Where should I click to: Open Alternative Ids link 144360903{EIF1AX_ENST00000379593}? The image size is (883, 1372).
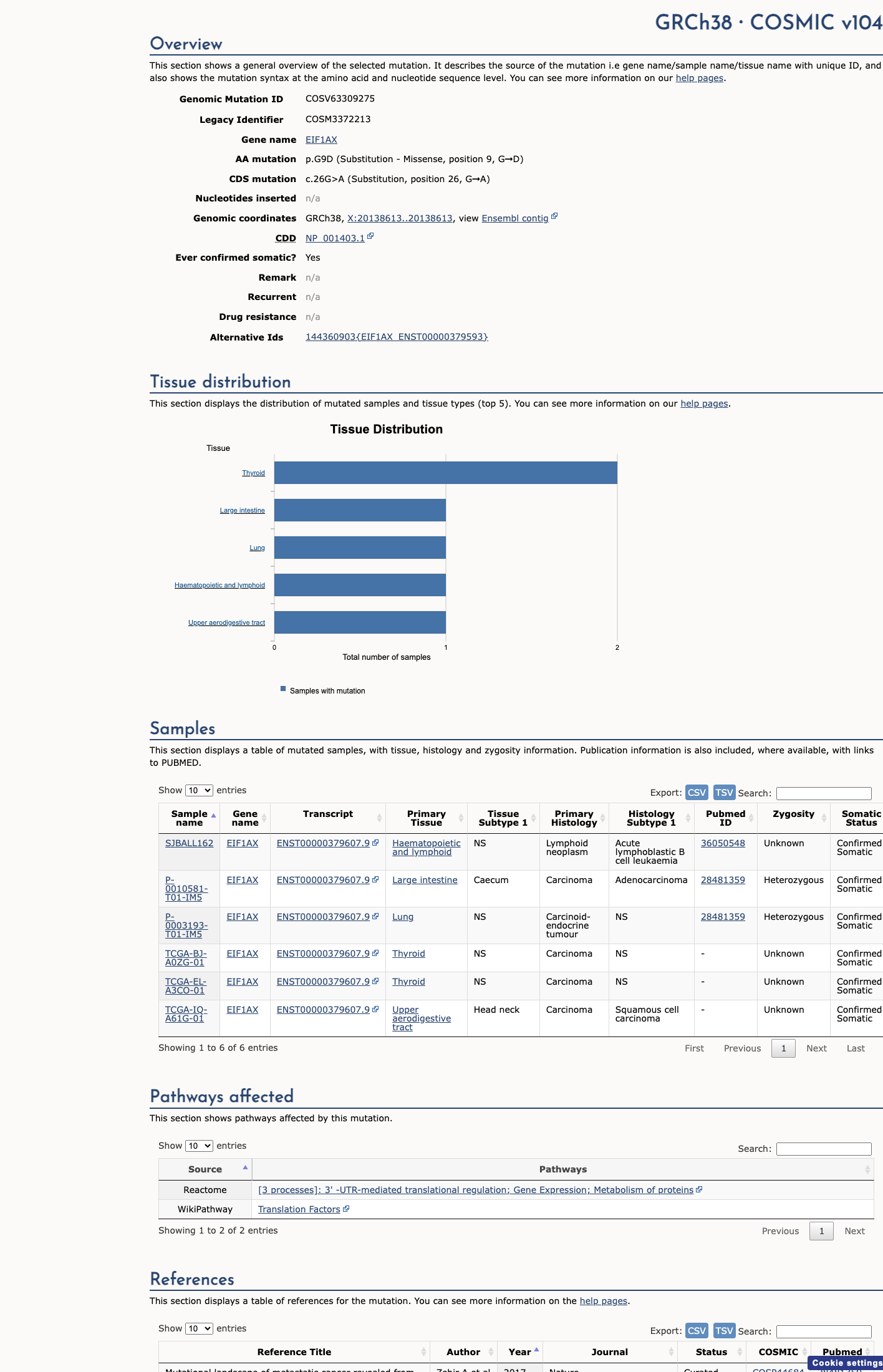[x=397, y=337]
